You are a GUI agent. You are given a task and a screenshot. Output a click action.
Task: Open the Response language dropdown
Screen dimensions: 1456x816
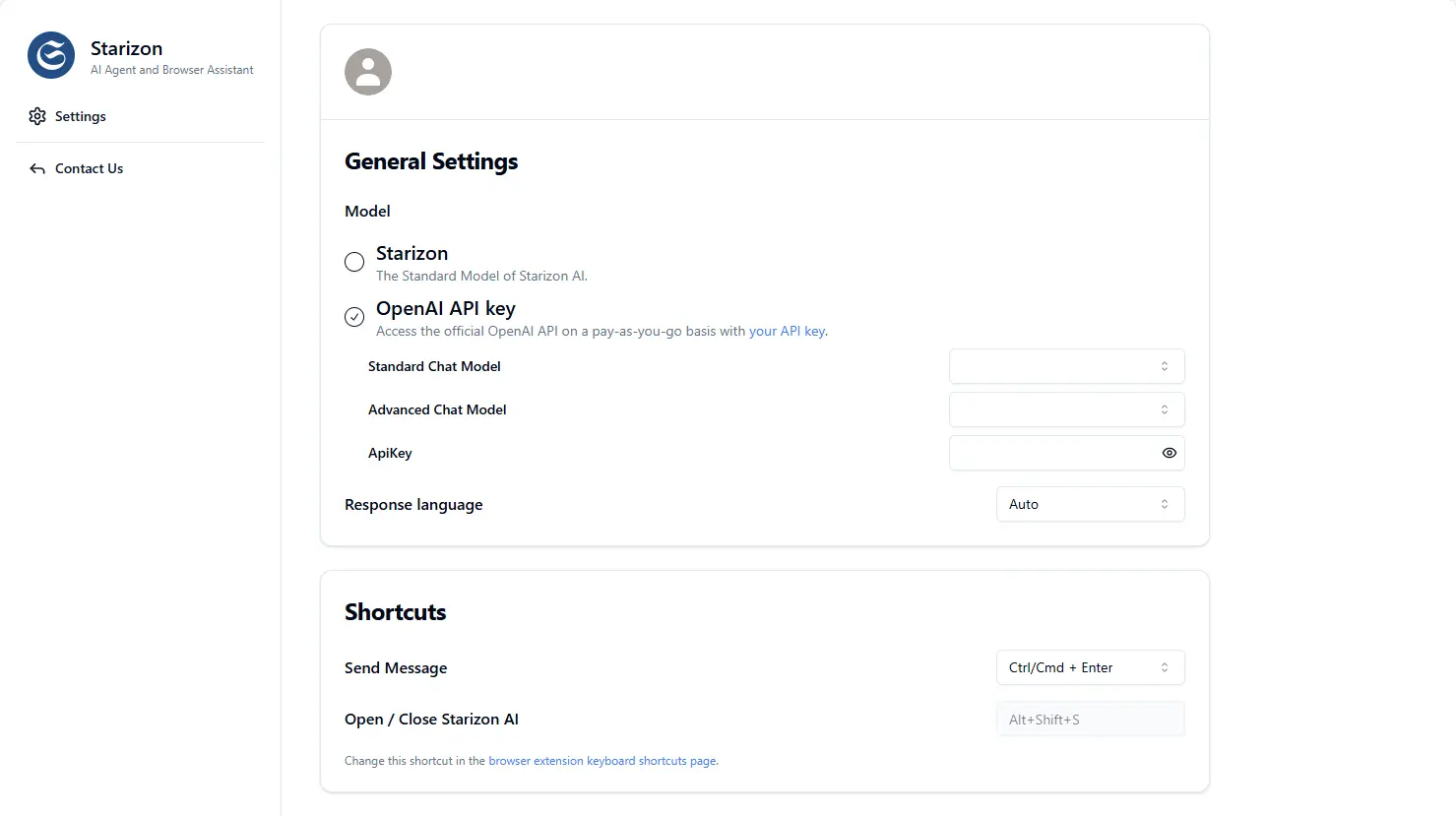1089,504
